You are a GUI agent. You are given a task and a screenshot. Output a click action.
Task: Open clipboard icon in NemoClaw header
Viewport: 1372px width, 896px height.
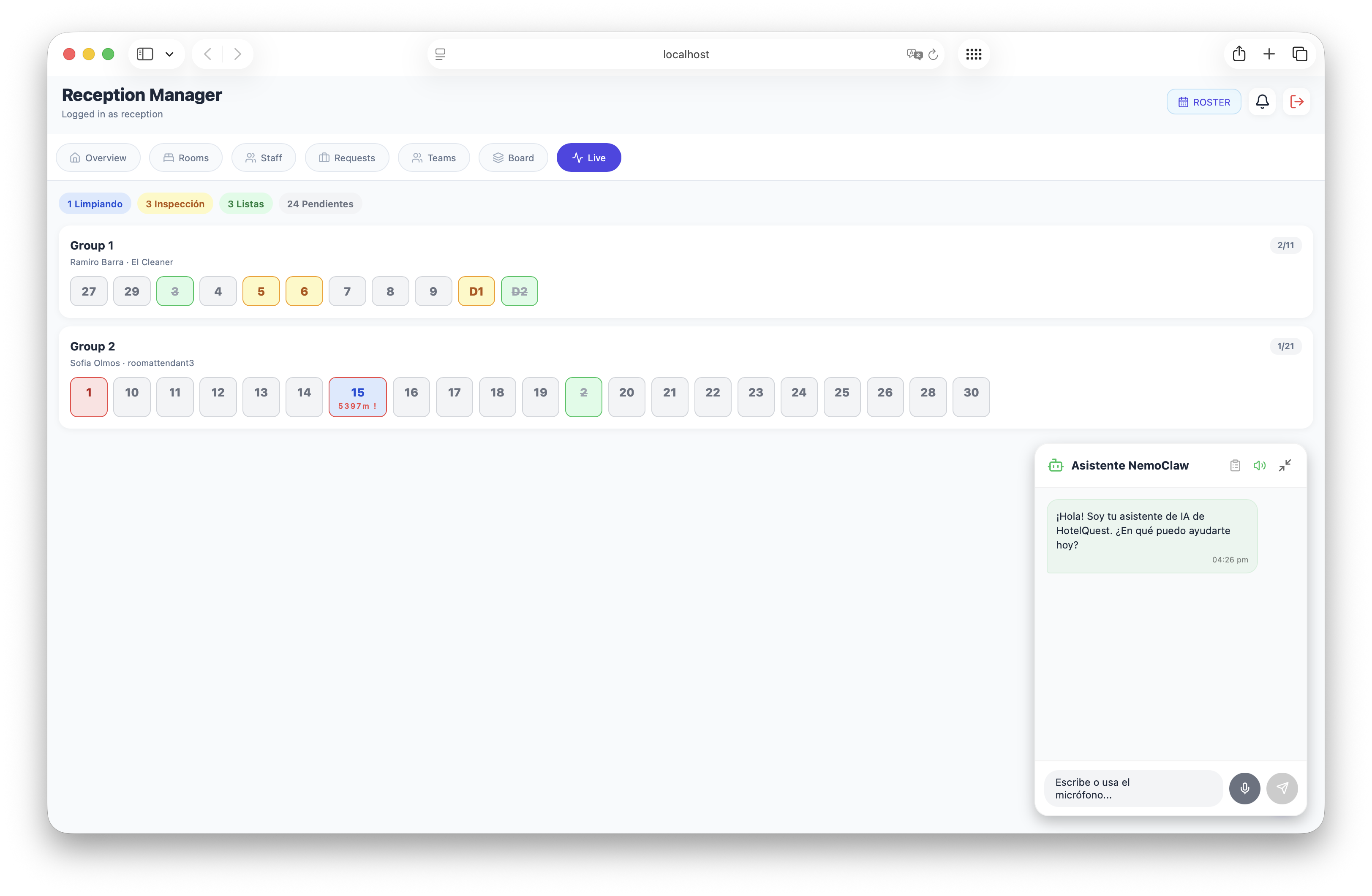click(1235, 465)
